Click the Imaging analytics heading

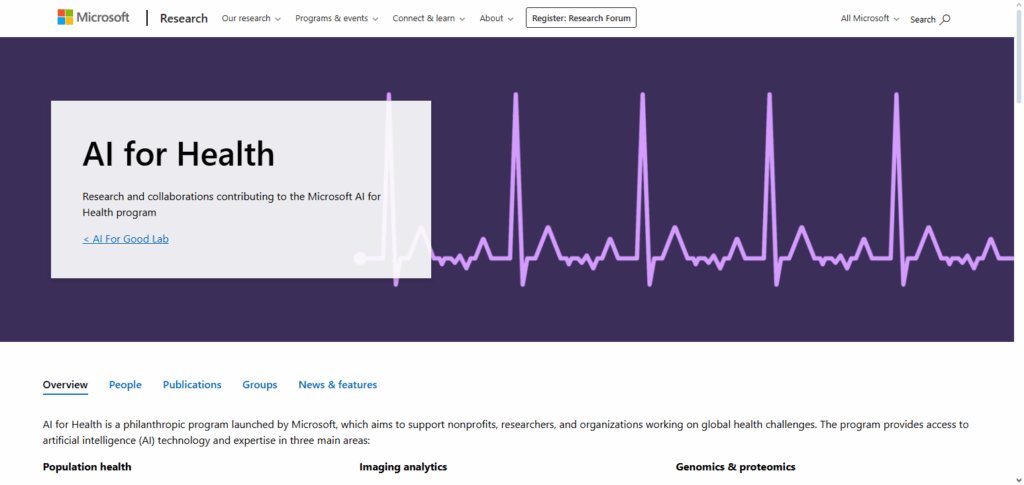coord(403,467)
